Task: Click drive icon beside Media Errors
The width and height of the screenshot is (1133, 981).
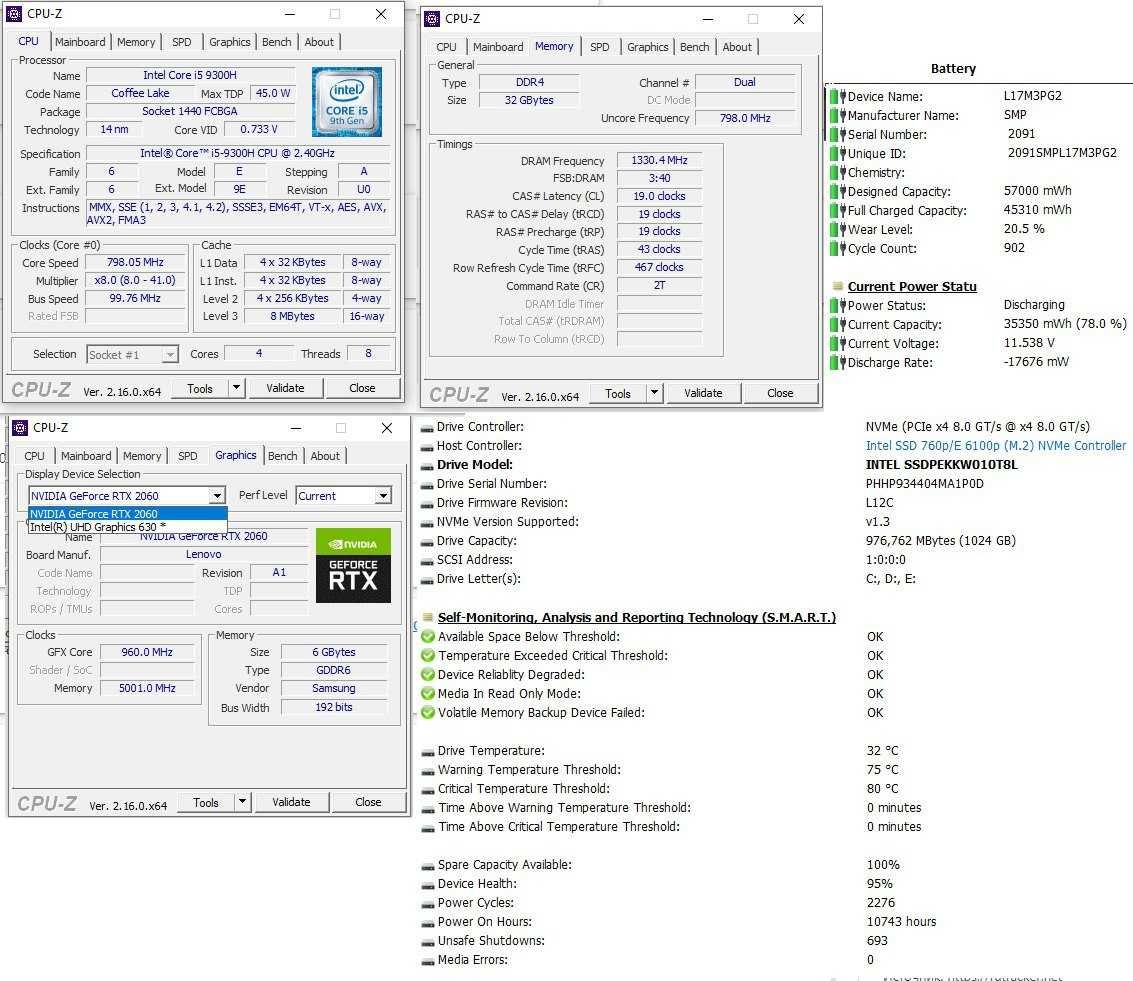Action: 428,961
